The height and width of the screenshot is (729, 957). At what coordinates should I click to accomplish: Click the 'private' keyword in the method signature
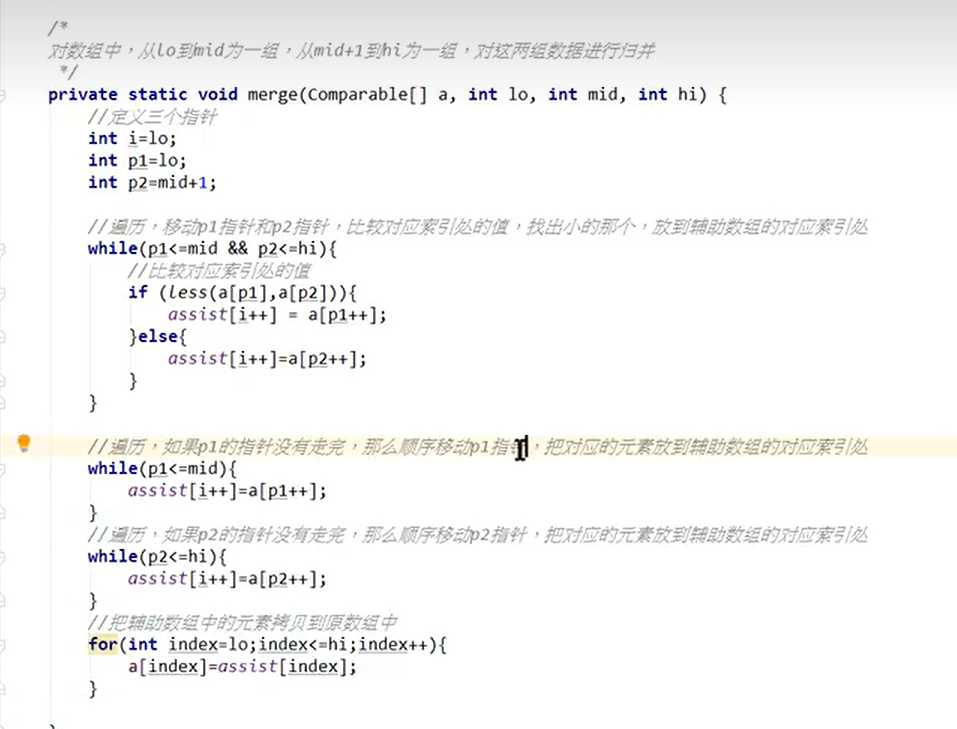[x=83, y=95]
